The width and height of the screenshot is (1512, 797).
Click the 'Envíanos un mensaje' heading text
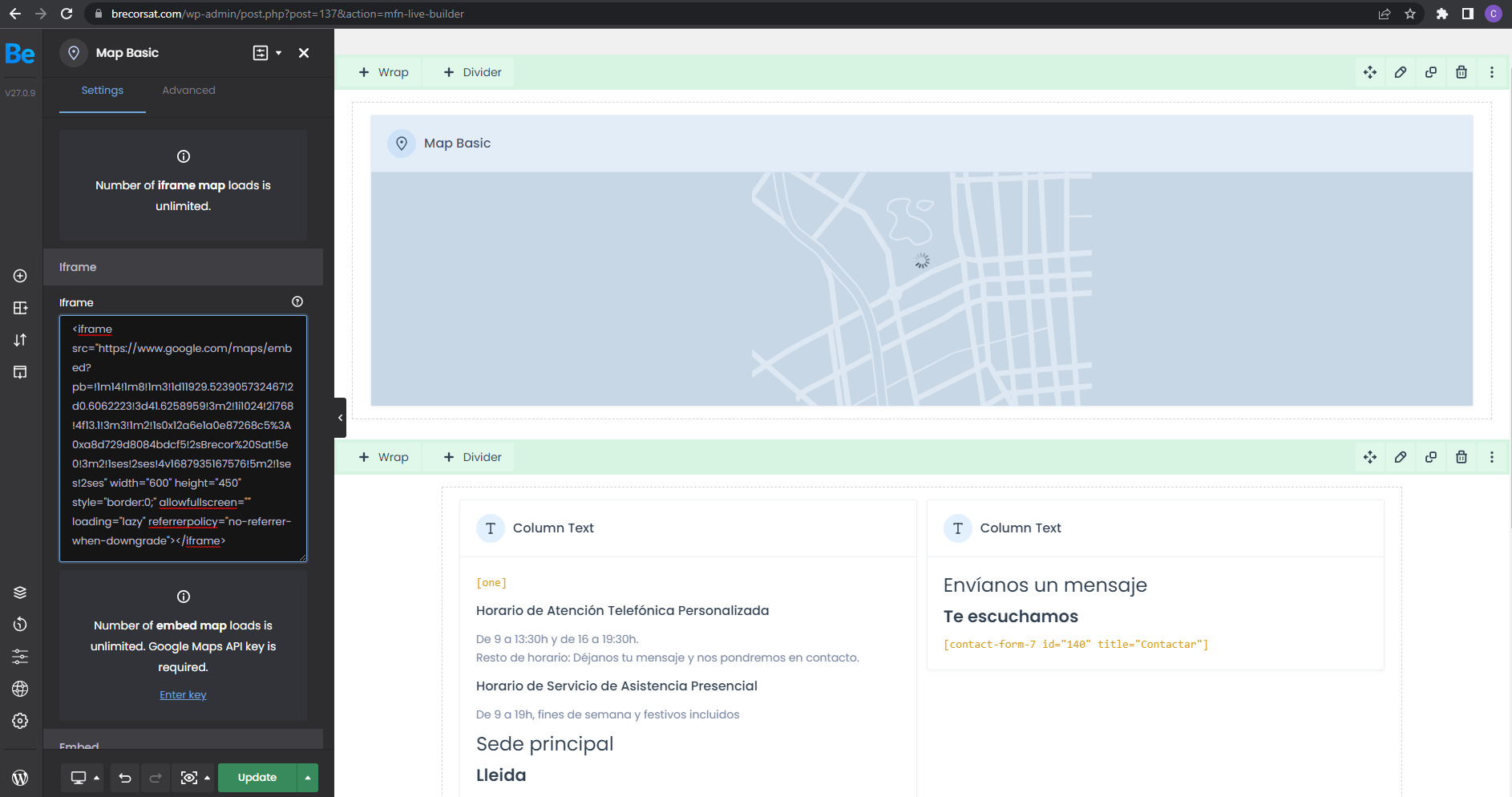(1045, 585)
